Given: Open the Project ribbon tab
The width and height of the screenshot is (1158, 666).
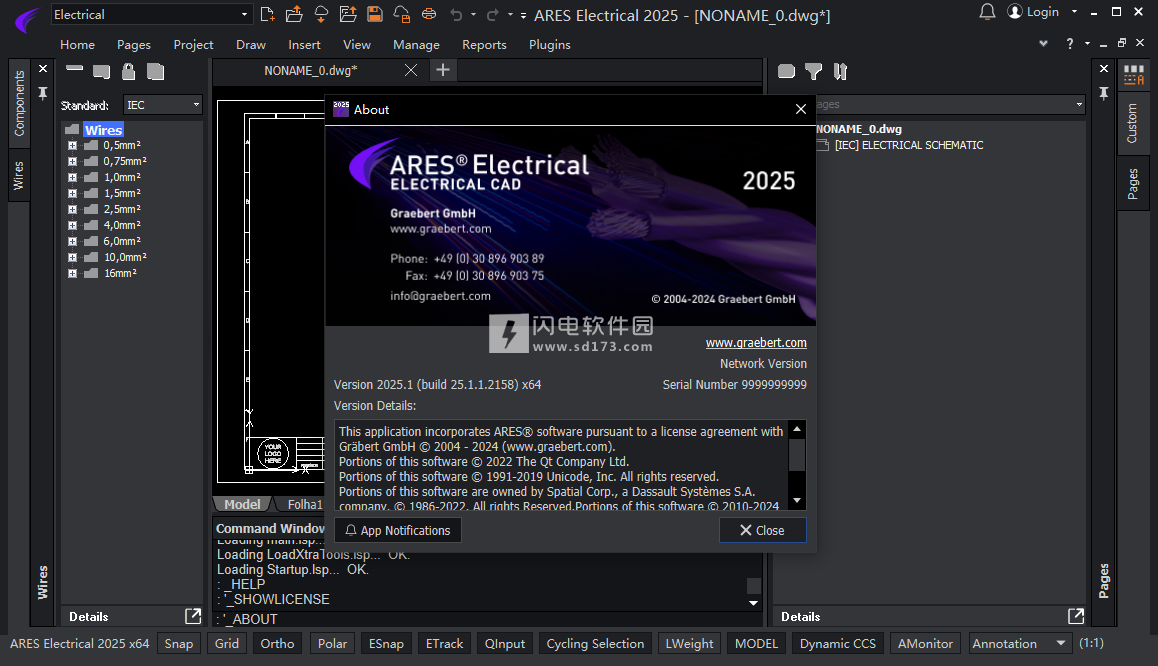Looking at the screenshot, I should (x=193, y=45).
